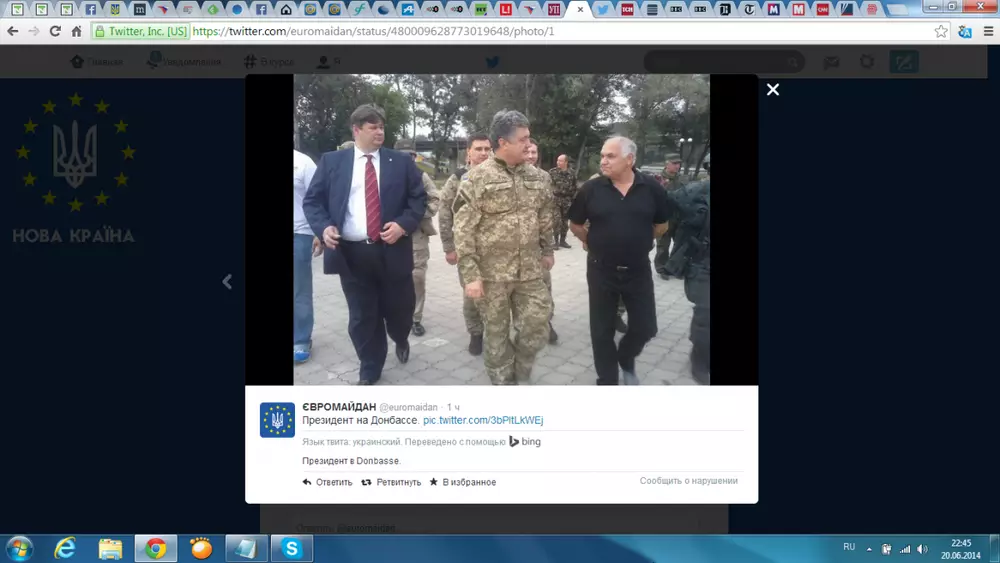Toggle favorite star В избранное
1000x563 pixels.
point(463,482)
